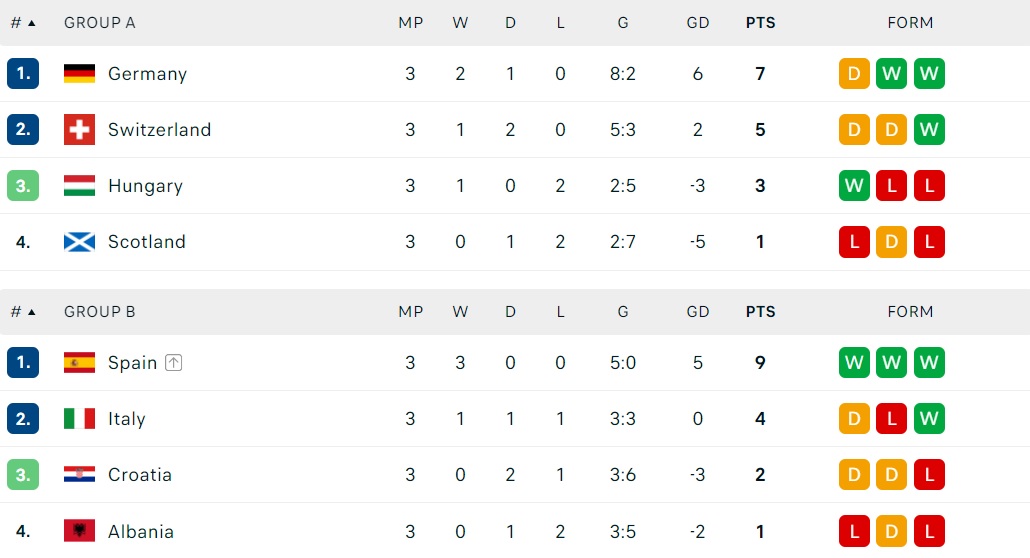Click the Croatia flag icon
Screen dimensions: 1030x558
pyautogui.click(x=79, y=475)
